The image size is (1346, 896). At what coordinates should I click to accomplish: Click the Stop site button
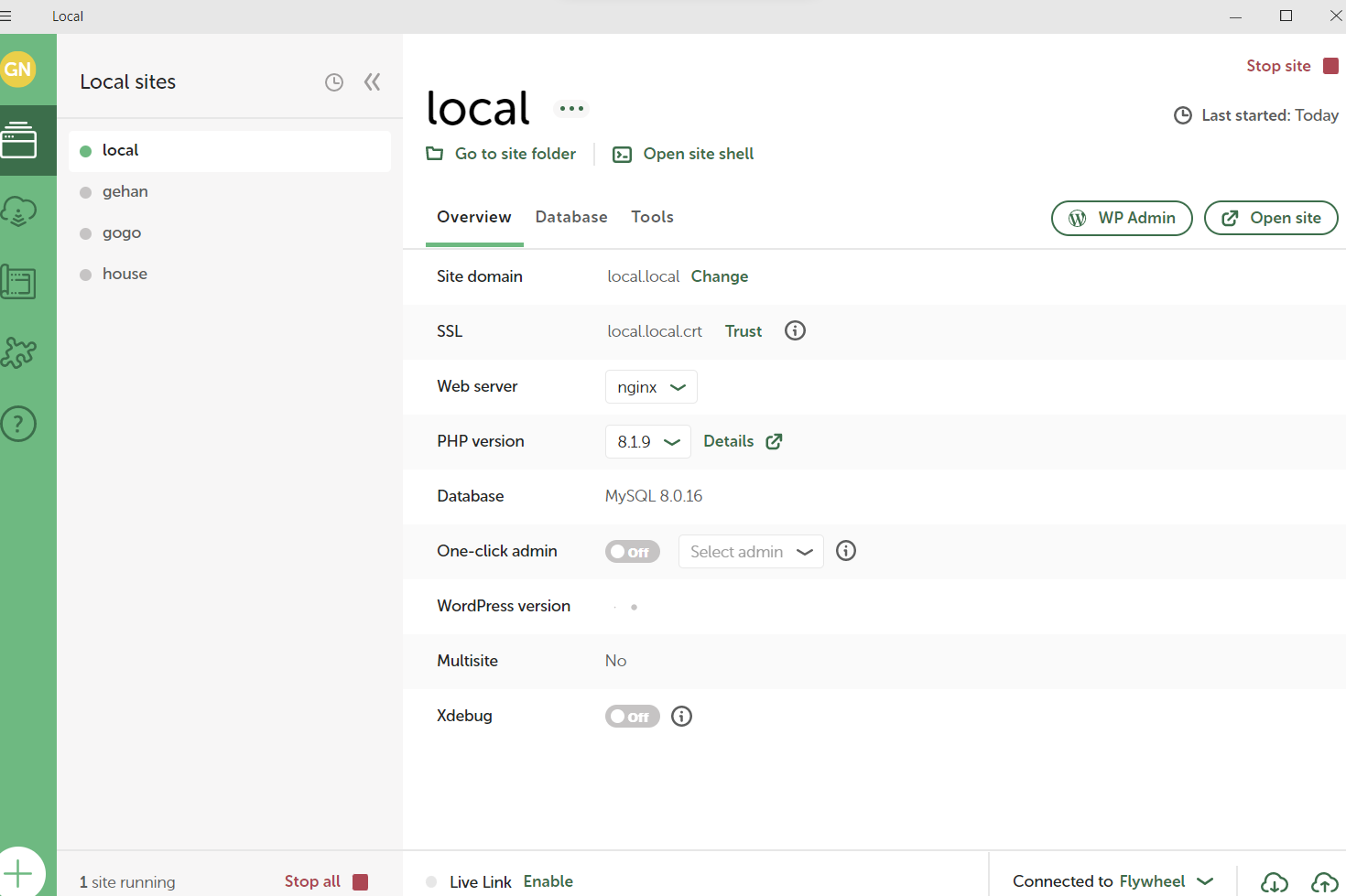[x=1292, y=66]
